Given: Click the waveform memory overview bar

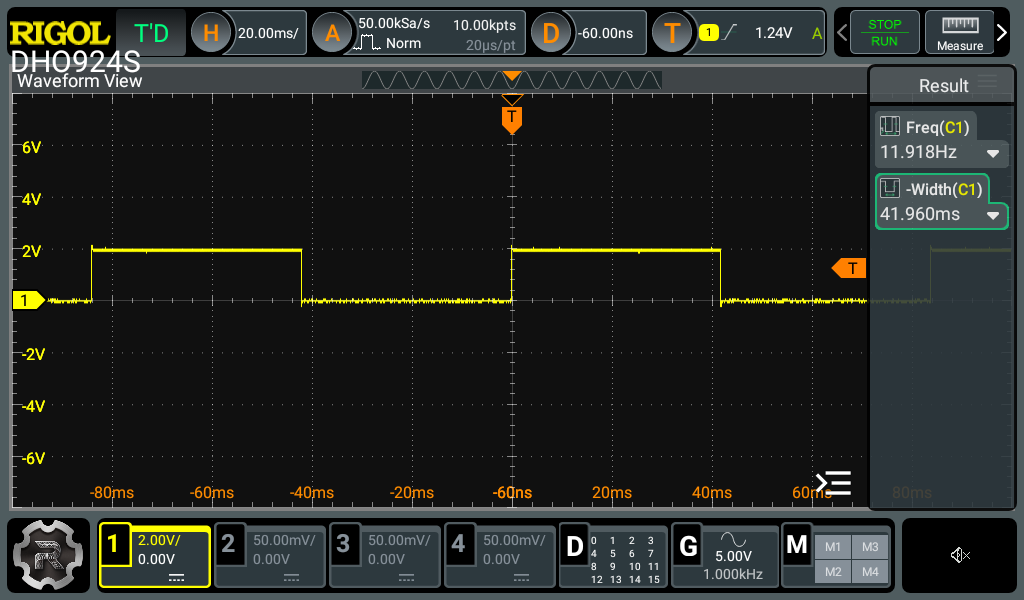Looking at the screenshot, I should [511, 80].
